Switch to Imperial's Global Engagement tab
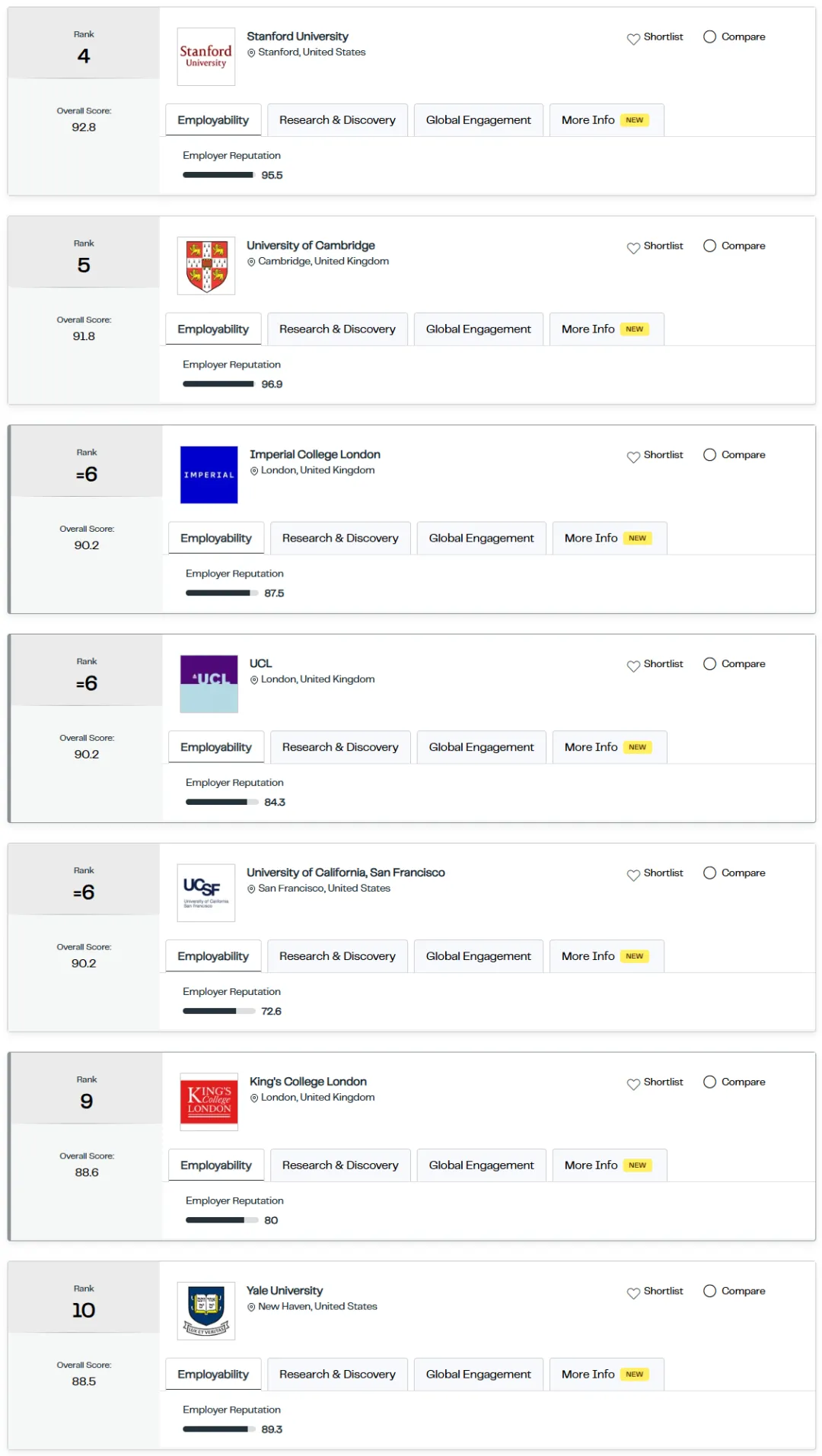 tap(481, 538)
